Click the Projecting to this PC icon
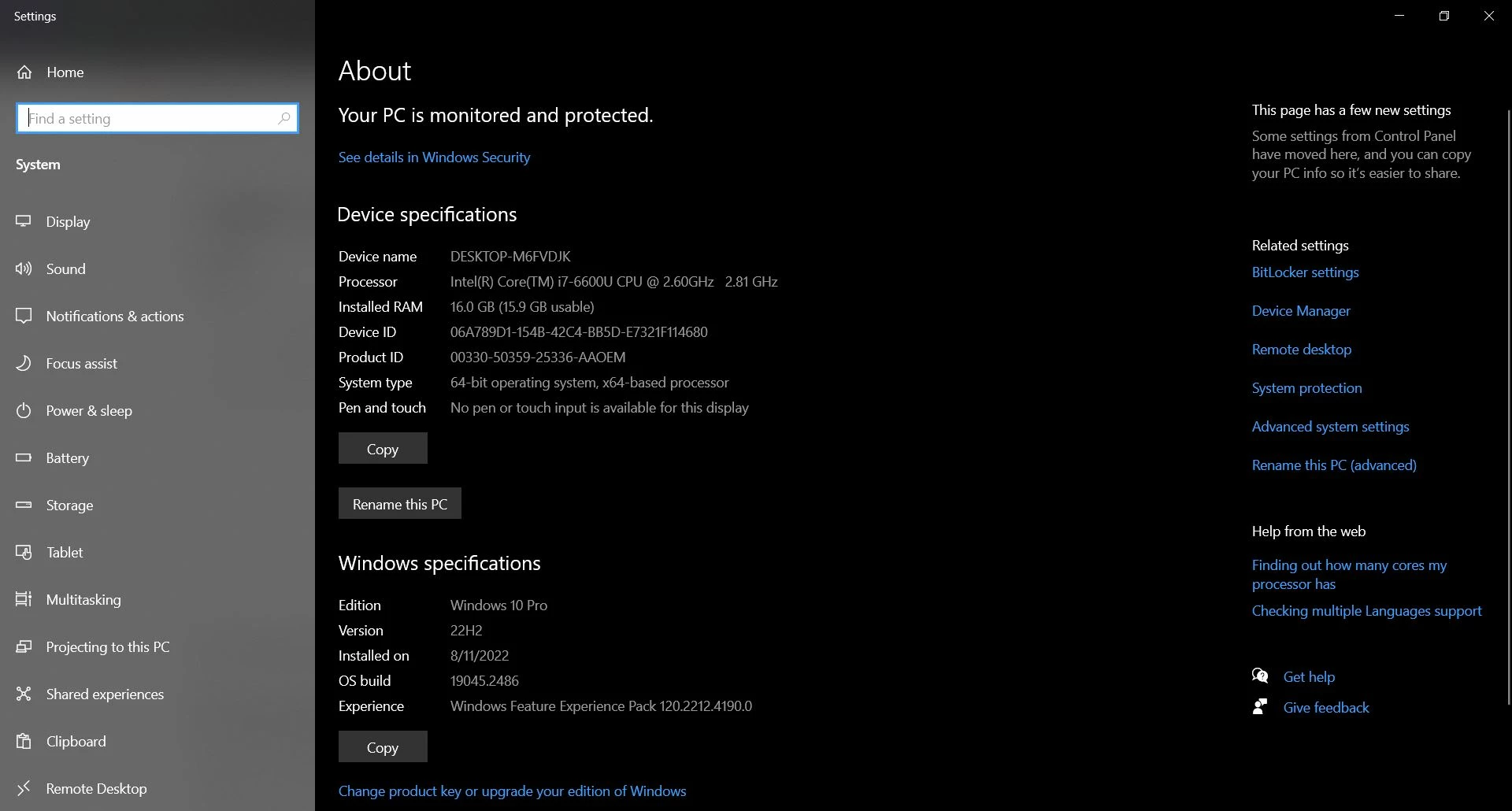 click(x=24, y=646)
